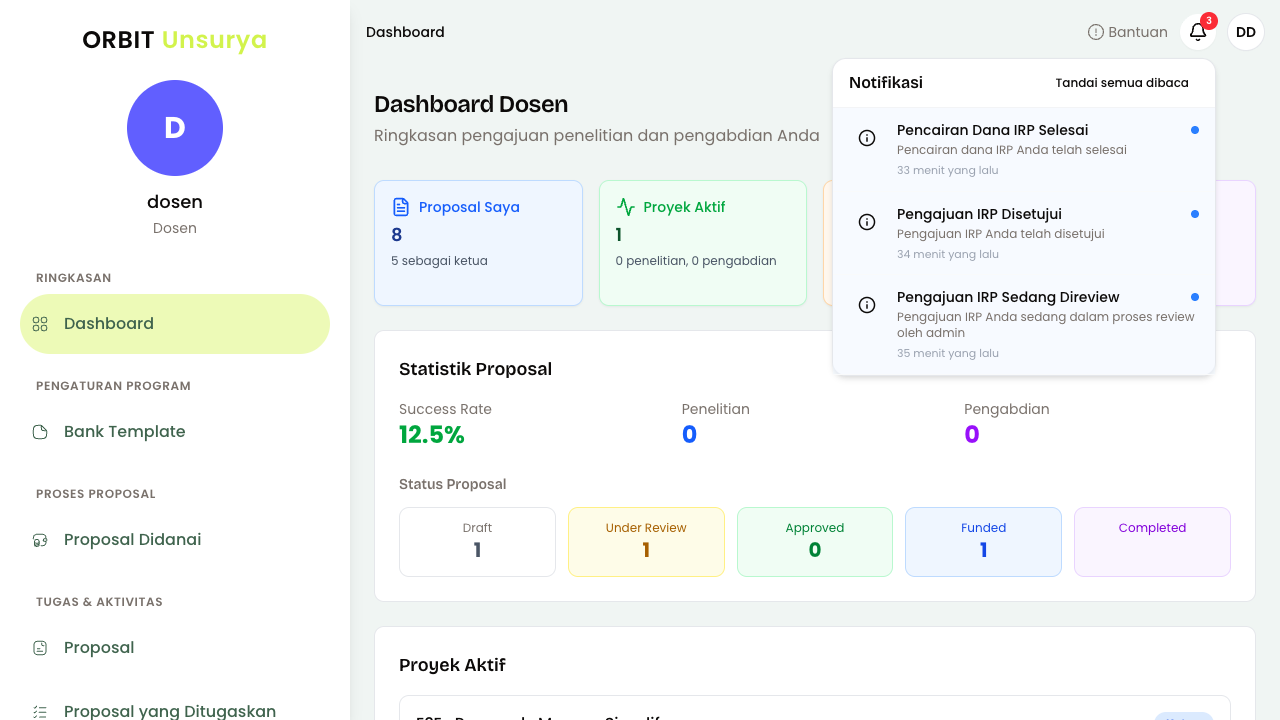
Task: Click the 12.5% success rate value
Action: coord(432,435)
